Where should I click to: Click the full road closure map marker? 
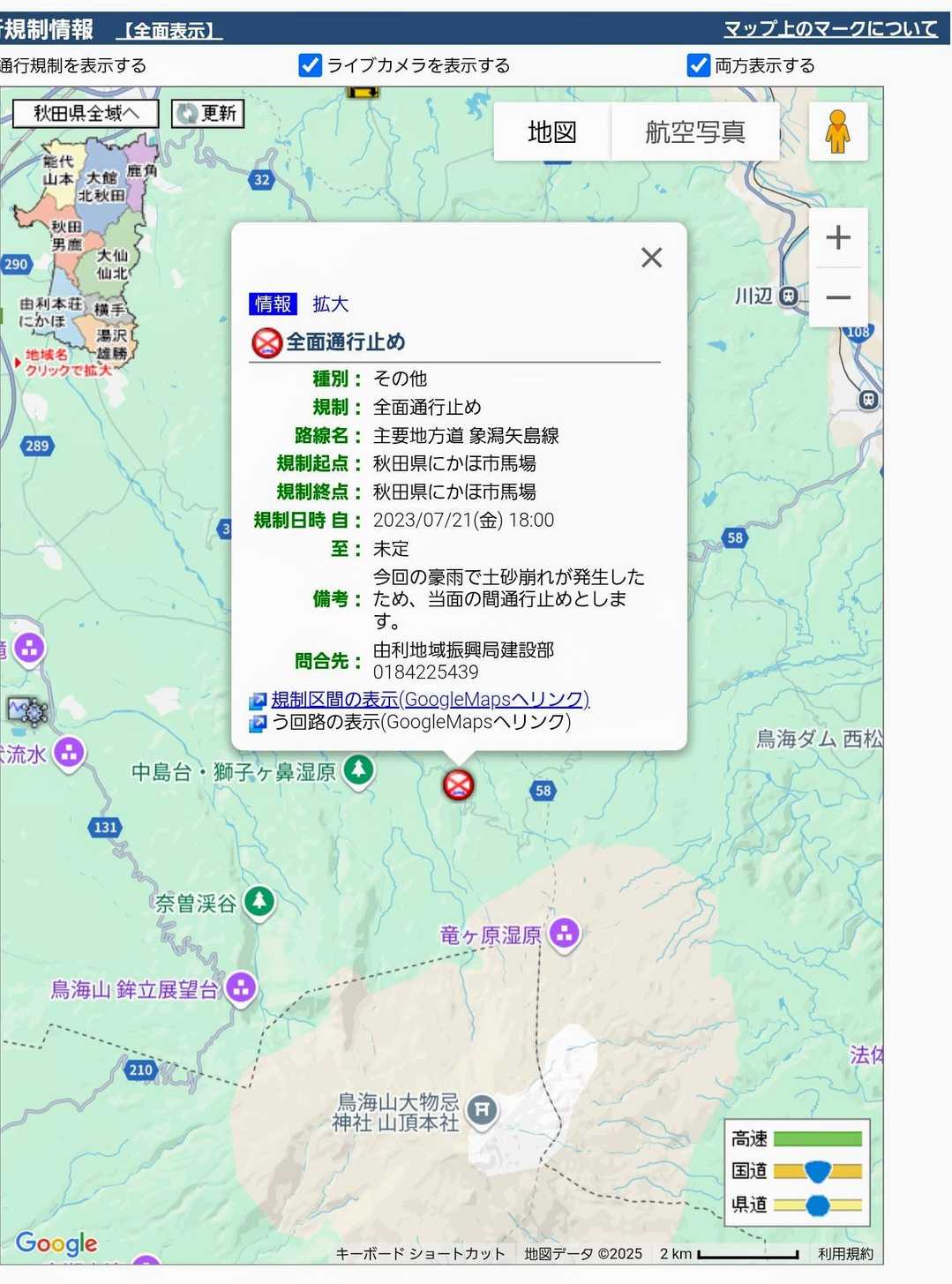coord(458,785)
